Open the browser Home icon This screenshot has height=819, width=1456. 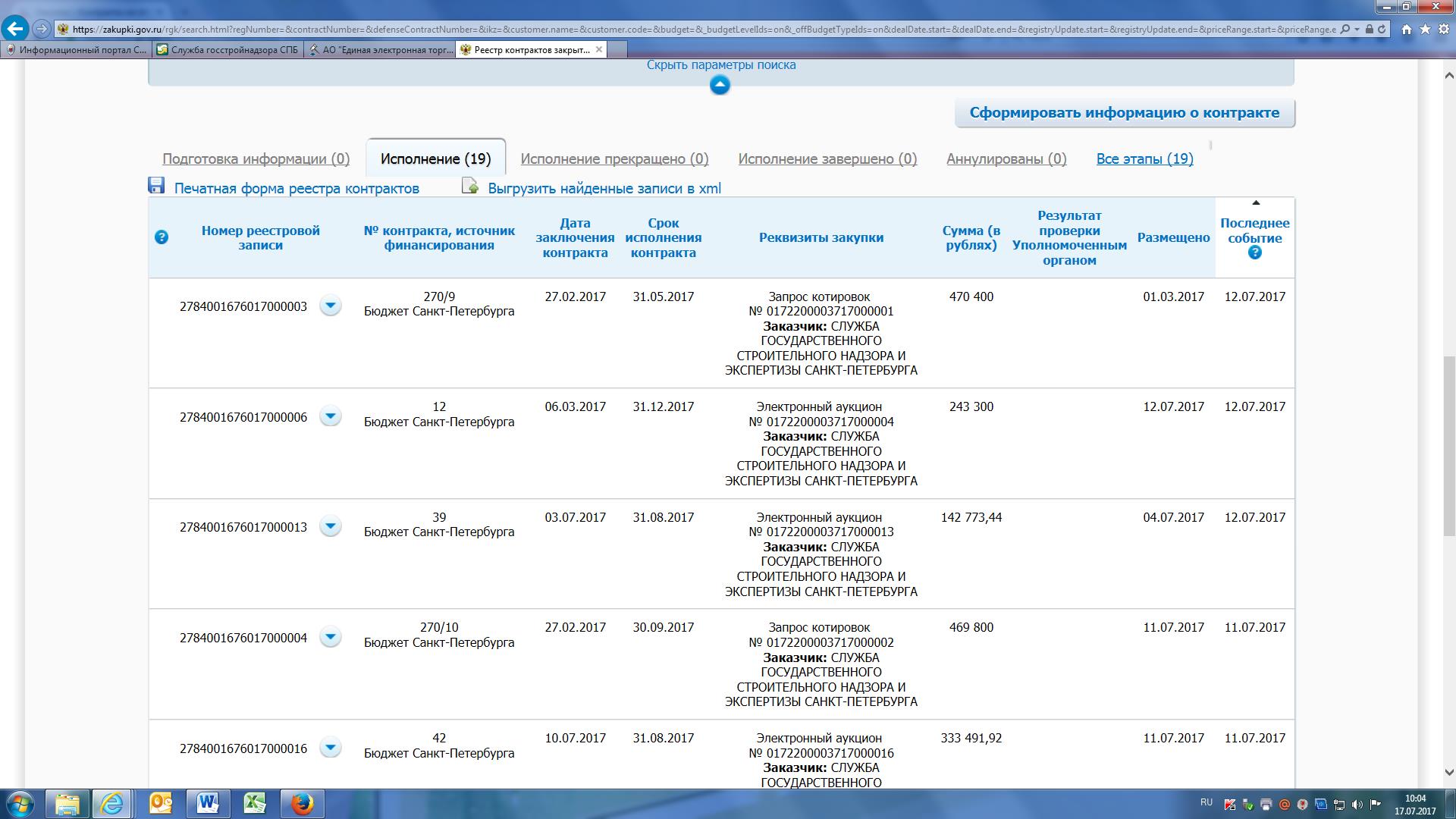tap(1407, 29)
